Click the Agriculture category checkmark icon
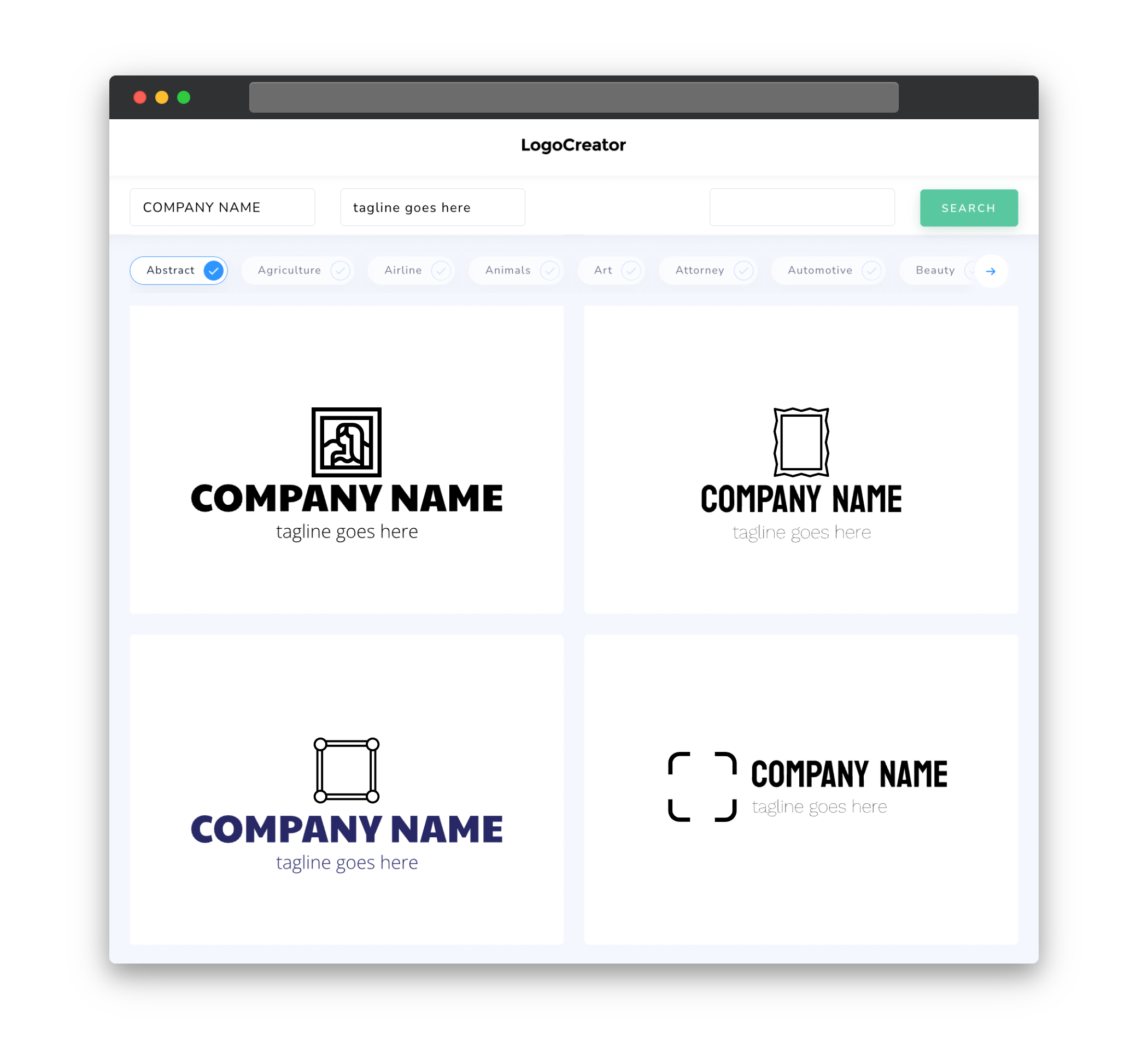The image size is (1148, 1039). [340, 270]
